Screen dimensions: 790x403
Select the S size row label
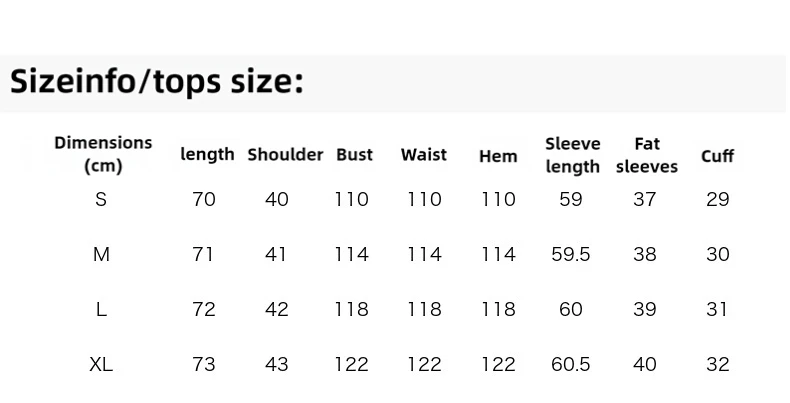coord(101,199)
